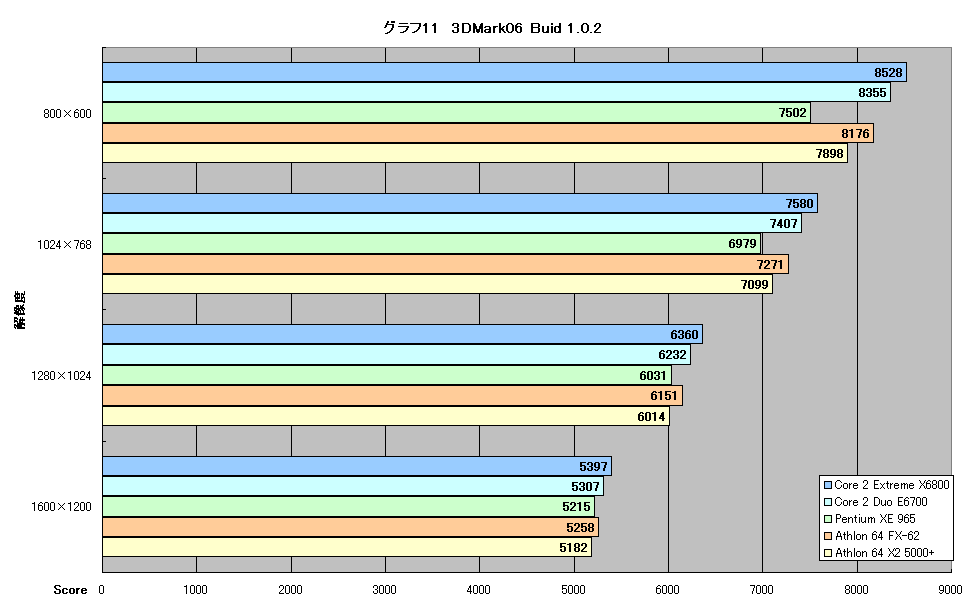The height and width of the screenshot is (604, 970).
Task: Click the Score axis label
Action: point(70,590)
